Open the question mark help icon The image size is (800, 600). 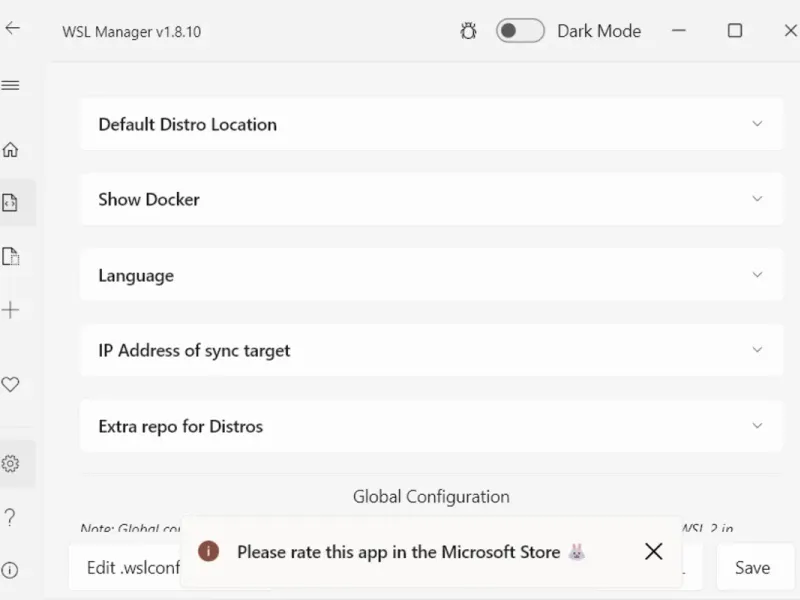pos(11,517)
